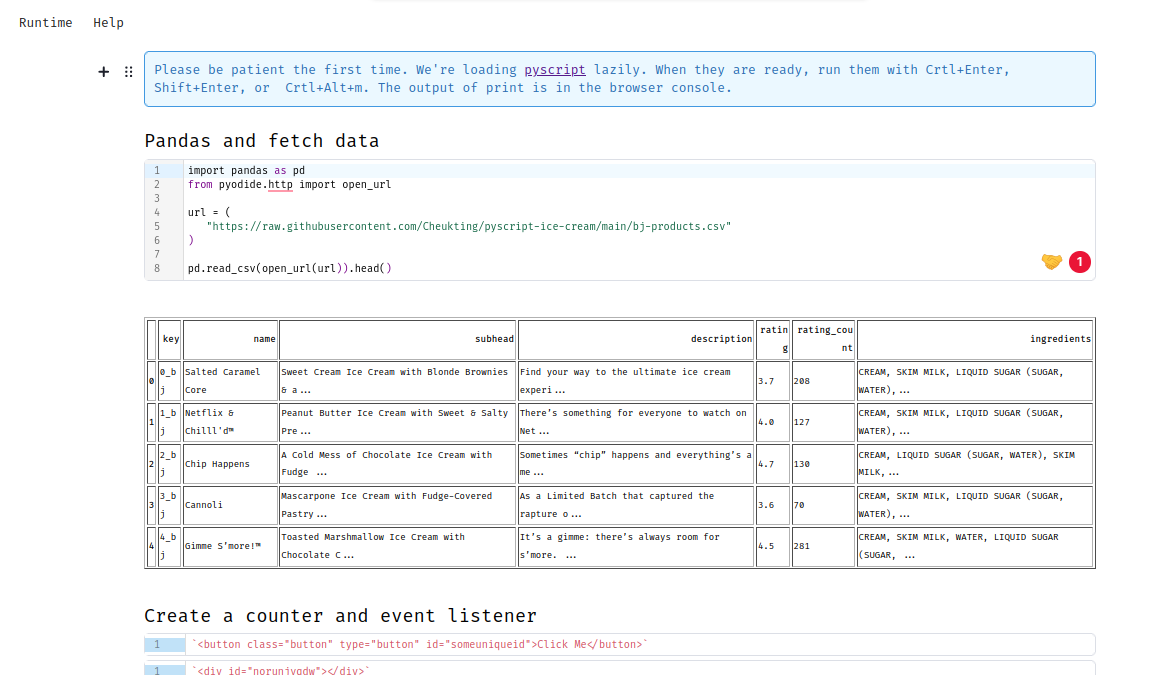Image resolution: width=1170 pixels, height=675 pixels.
Task: Click the 'subhead' column header
Action: click(x=398, y=339)
